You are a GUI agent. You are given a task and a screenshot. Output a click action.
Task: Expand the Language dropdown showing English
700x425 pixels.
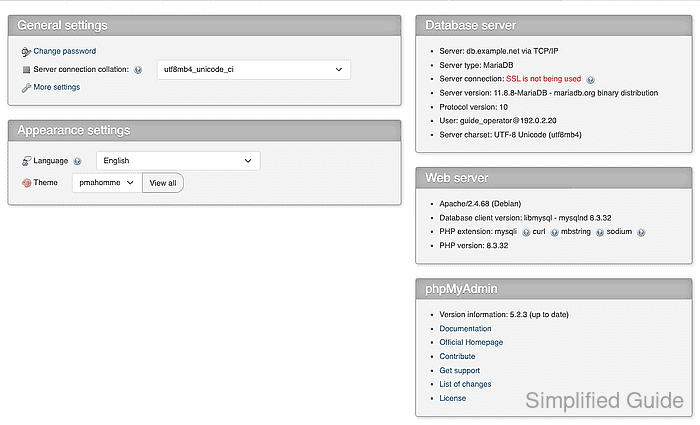tap(178, 161)
